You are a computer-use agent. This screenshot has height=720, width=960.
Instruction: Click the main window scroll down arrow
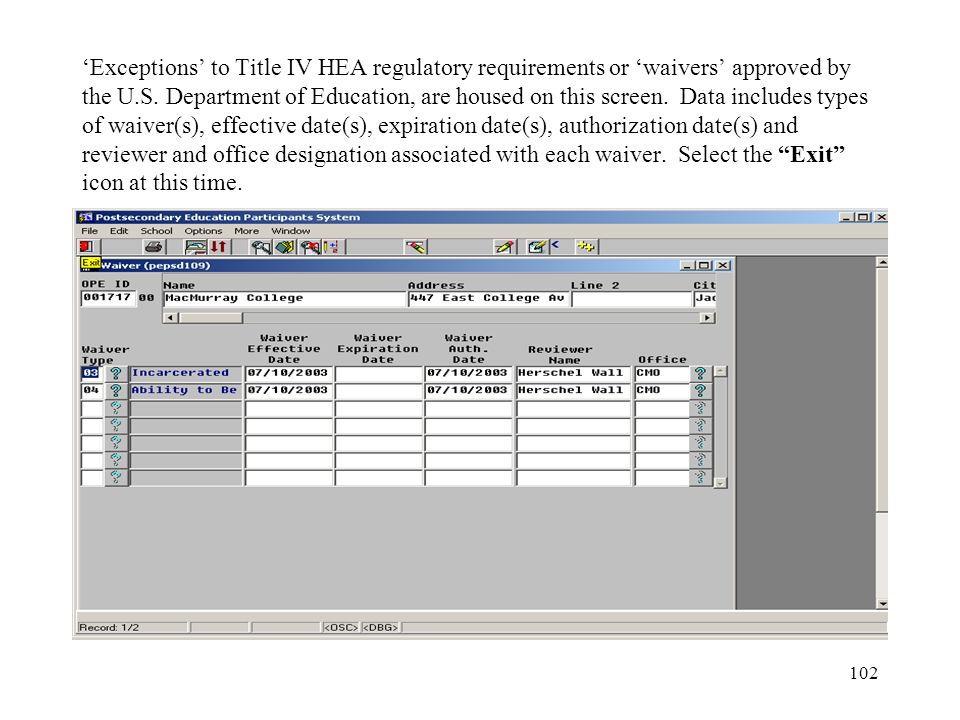click(x=882, y=604)
